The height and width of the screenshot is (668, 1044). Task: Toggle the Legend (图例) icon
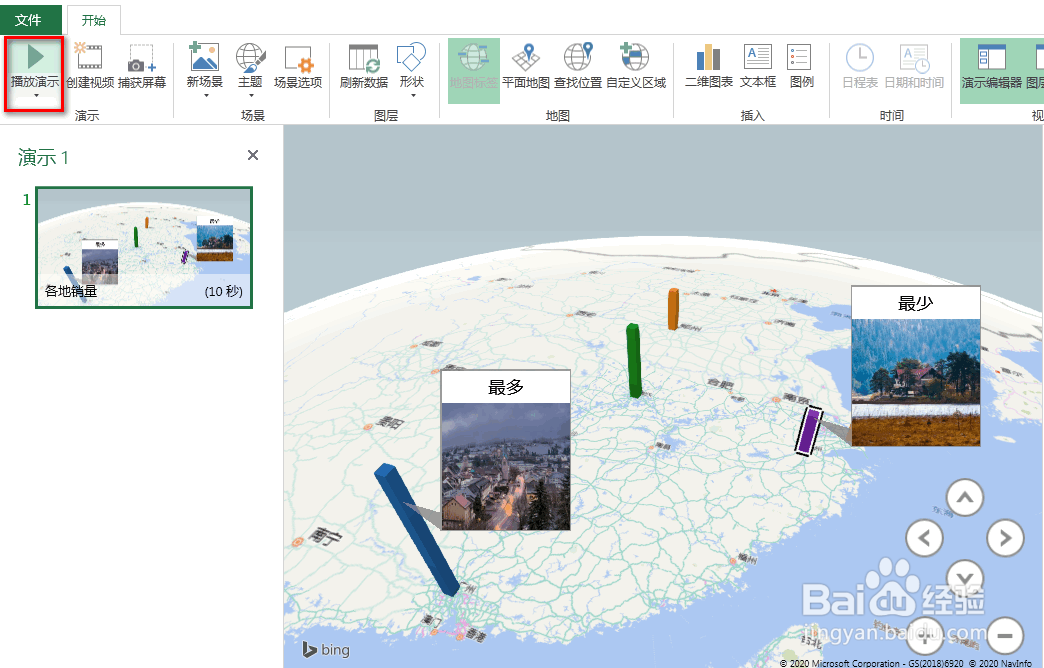coord(799,57)
